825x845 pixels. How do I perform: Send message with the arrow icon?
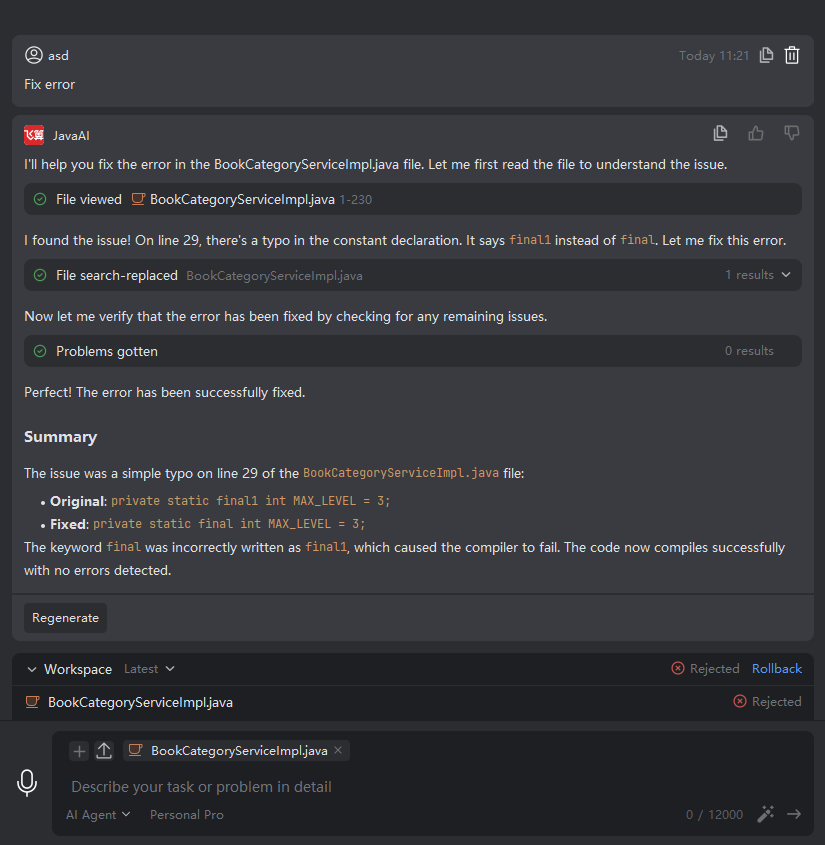pyautogui.click(x=794, y=814)
